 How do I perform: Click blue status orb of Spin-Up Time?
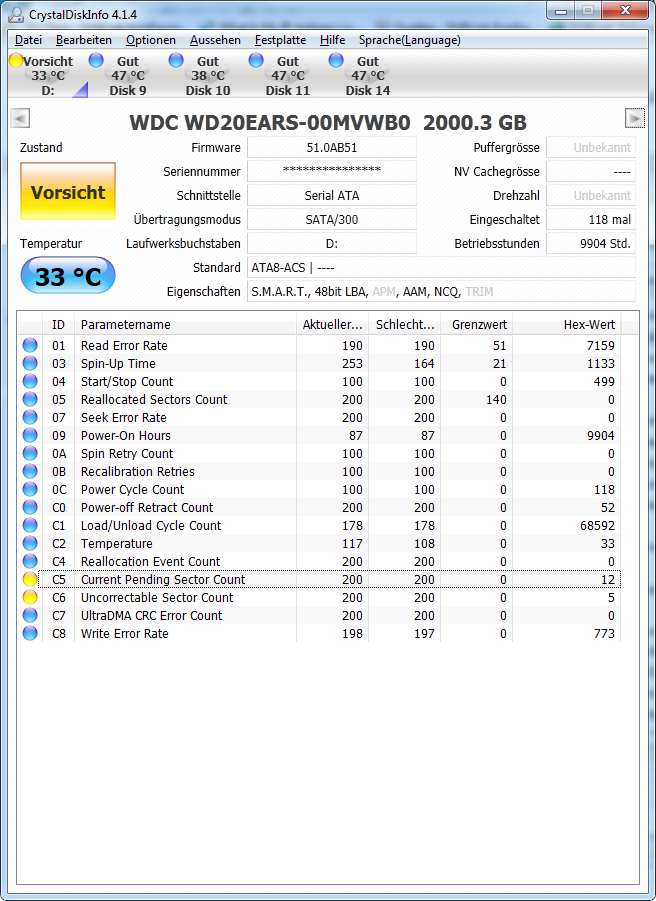(x=30, y=363)
